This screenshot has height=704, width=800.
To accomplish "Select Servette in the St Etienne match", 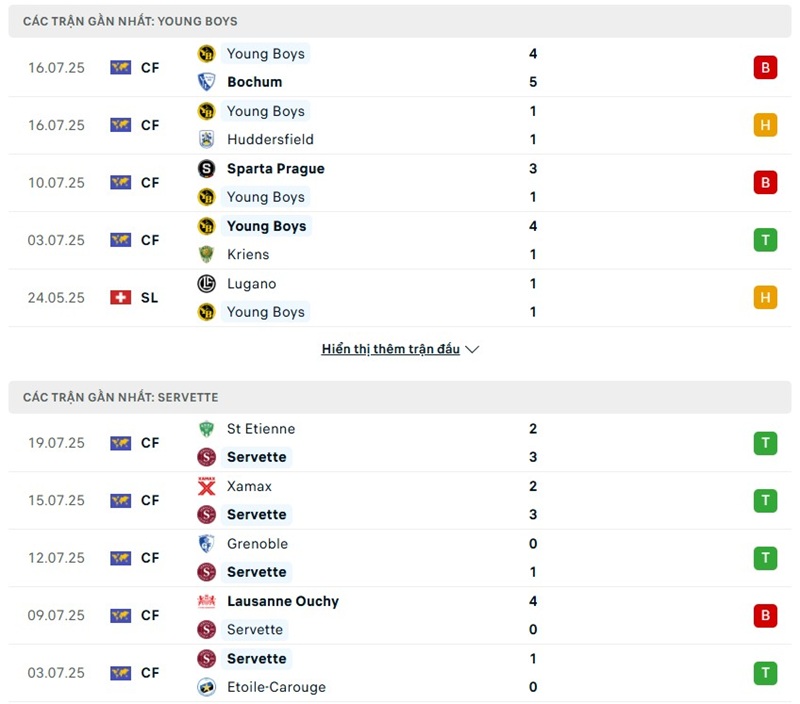I will [256, 457].
